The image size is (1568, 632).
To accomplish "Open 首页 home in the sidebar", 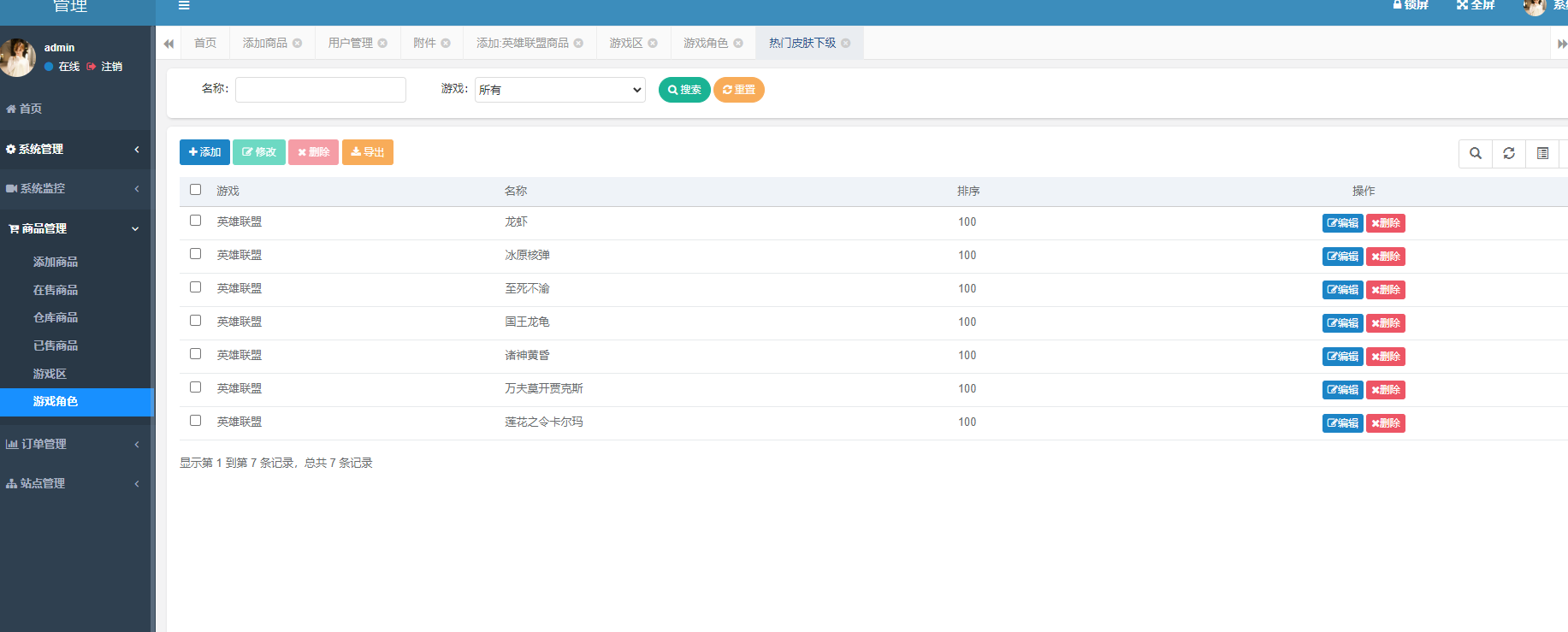I will coord(24,109).
